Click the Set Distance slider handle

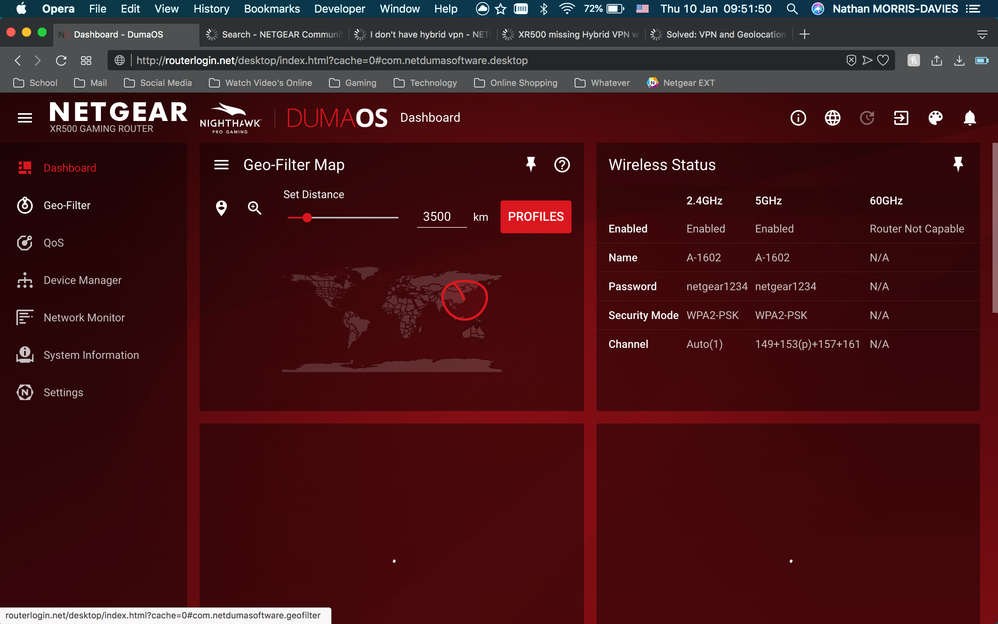tap(306, 216)
